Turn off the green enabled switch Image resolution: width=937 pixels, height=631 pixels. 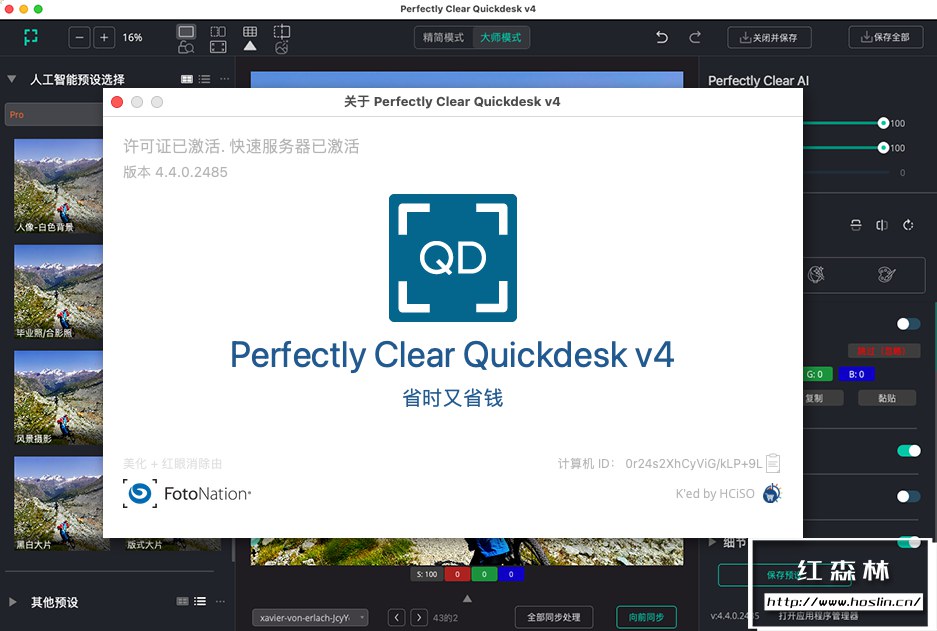click(x=908, y=451)
